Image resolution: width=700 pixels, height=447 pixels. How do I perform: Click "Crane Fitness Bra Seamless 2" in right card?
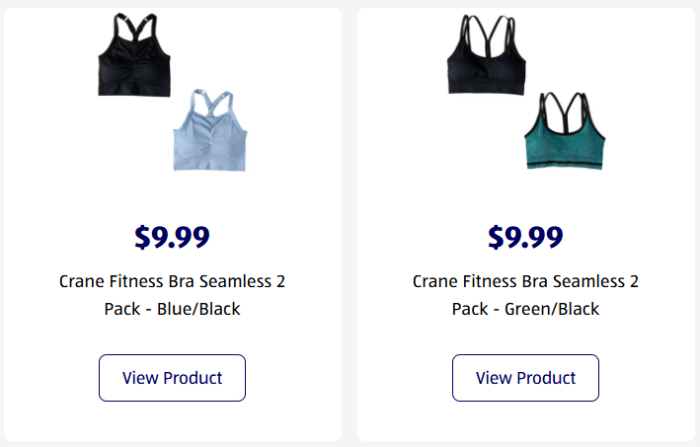tap(525, 282)
